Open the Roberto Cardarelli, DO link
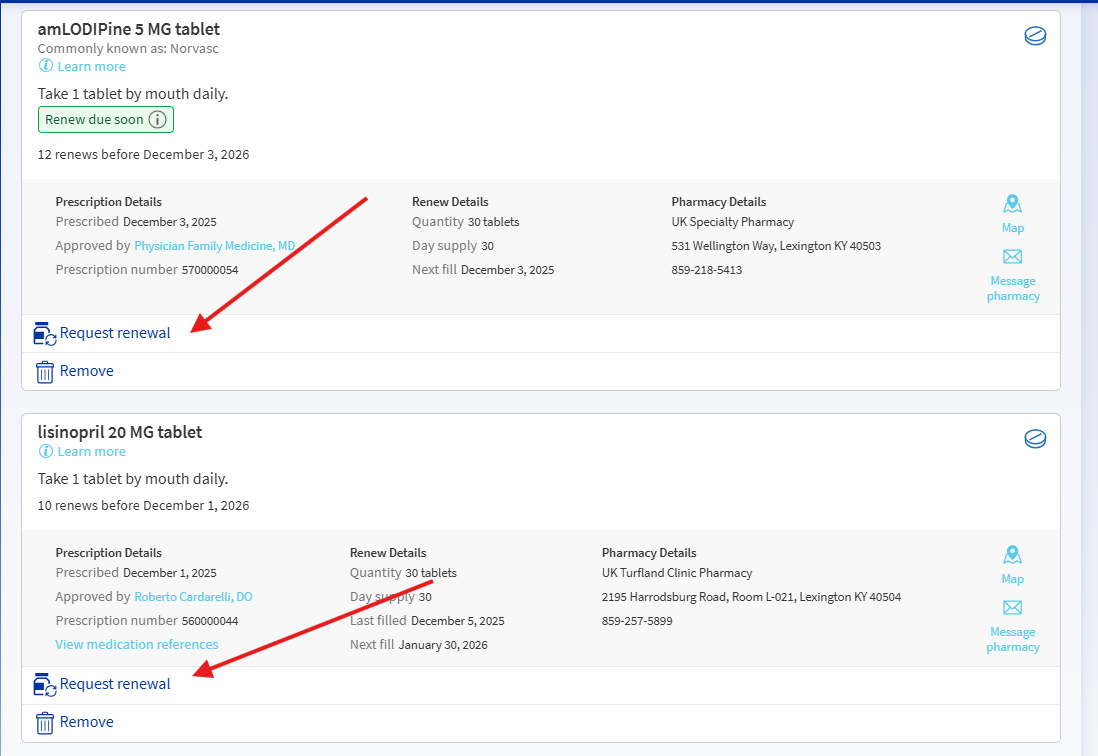1098x756 pixels. coord(192,596)
